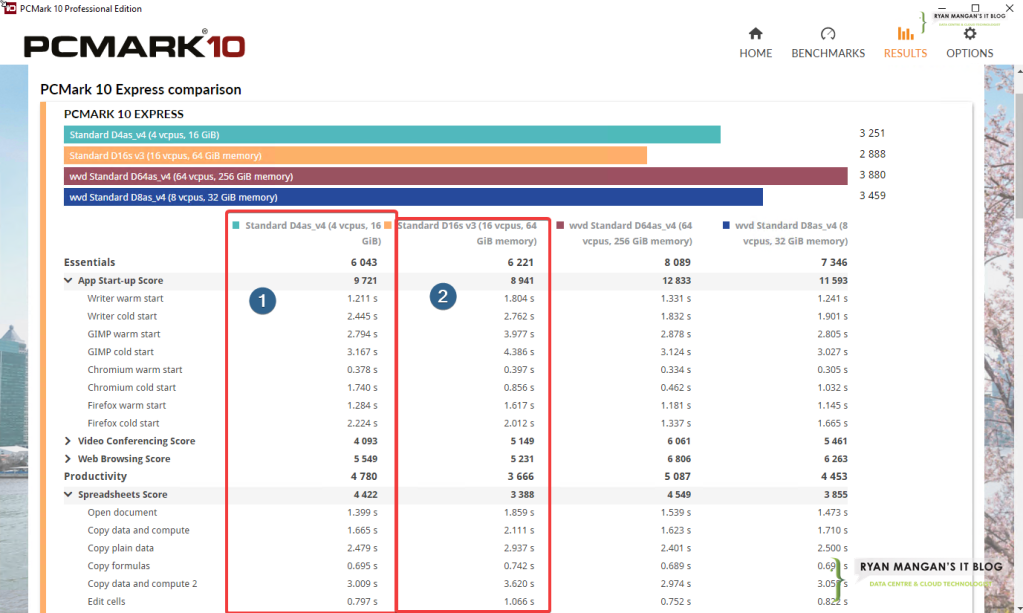
Task: Click the blue wvd Standard D8as_v4 legend swatch
Action: 726,226
